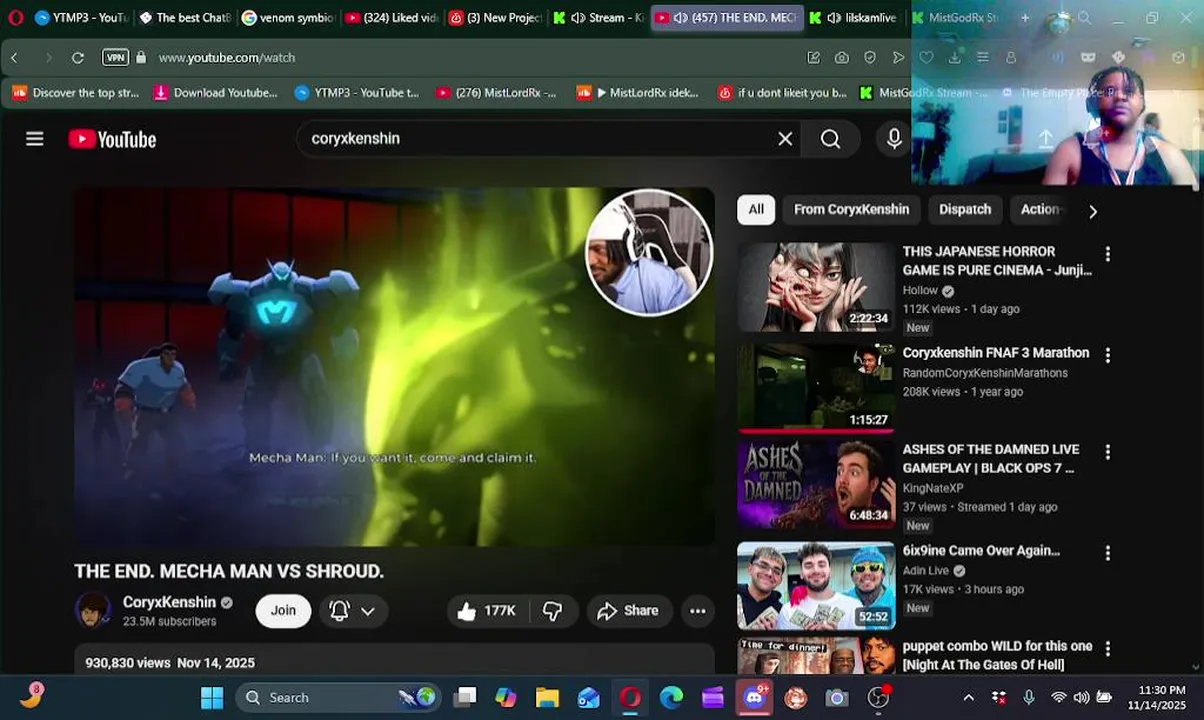Toggle the Opera VPN badge

116,58
